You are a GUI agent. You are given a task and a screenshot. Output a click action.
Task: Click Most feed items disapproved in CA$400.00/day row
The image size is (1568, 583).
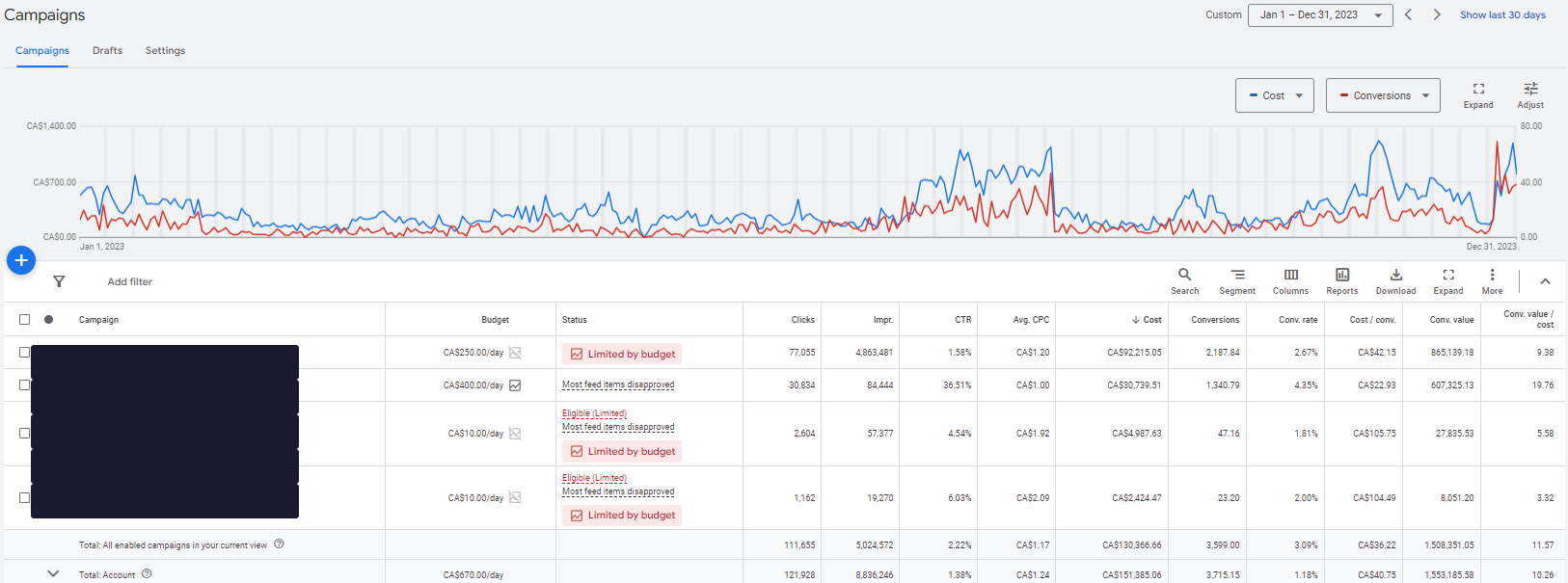(618, 384)
